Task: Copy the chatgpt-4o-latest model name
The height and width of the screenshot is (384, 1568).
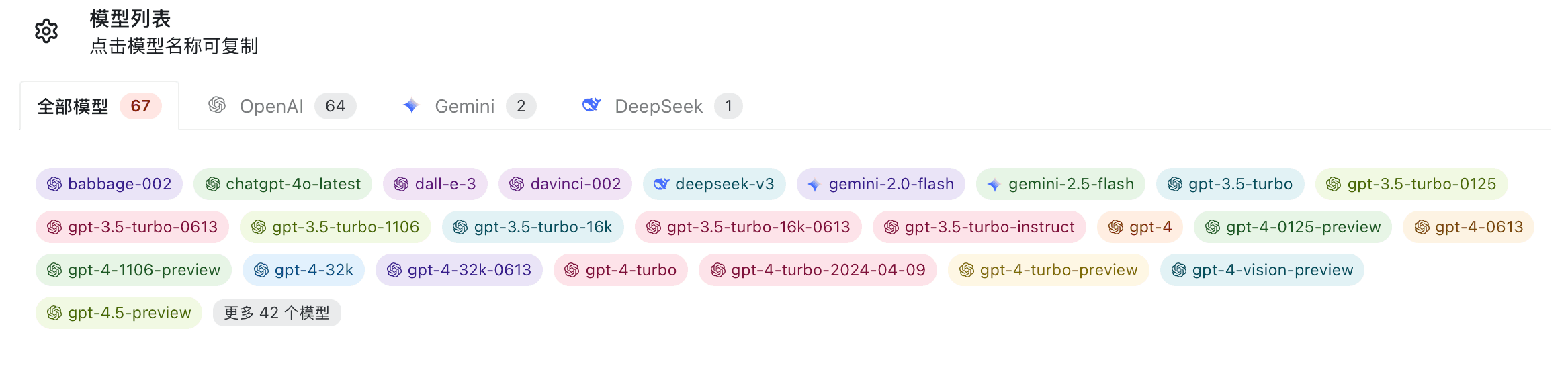Action: 293,184
